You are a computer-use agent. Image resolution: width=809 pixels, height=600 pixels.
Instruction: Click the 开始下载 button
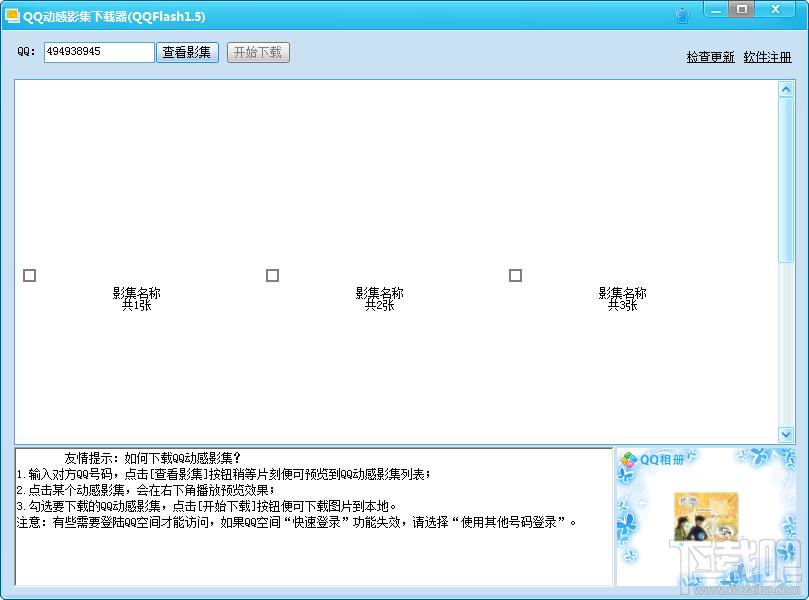258,52
